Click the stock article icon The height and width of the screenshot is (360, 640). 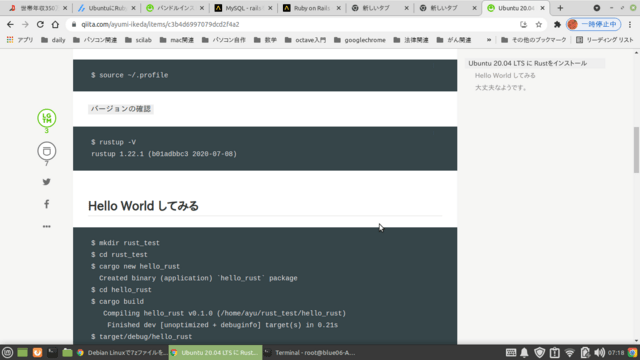point(47,151)
